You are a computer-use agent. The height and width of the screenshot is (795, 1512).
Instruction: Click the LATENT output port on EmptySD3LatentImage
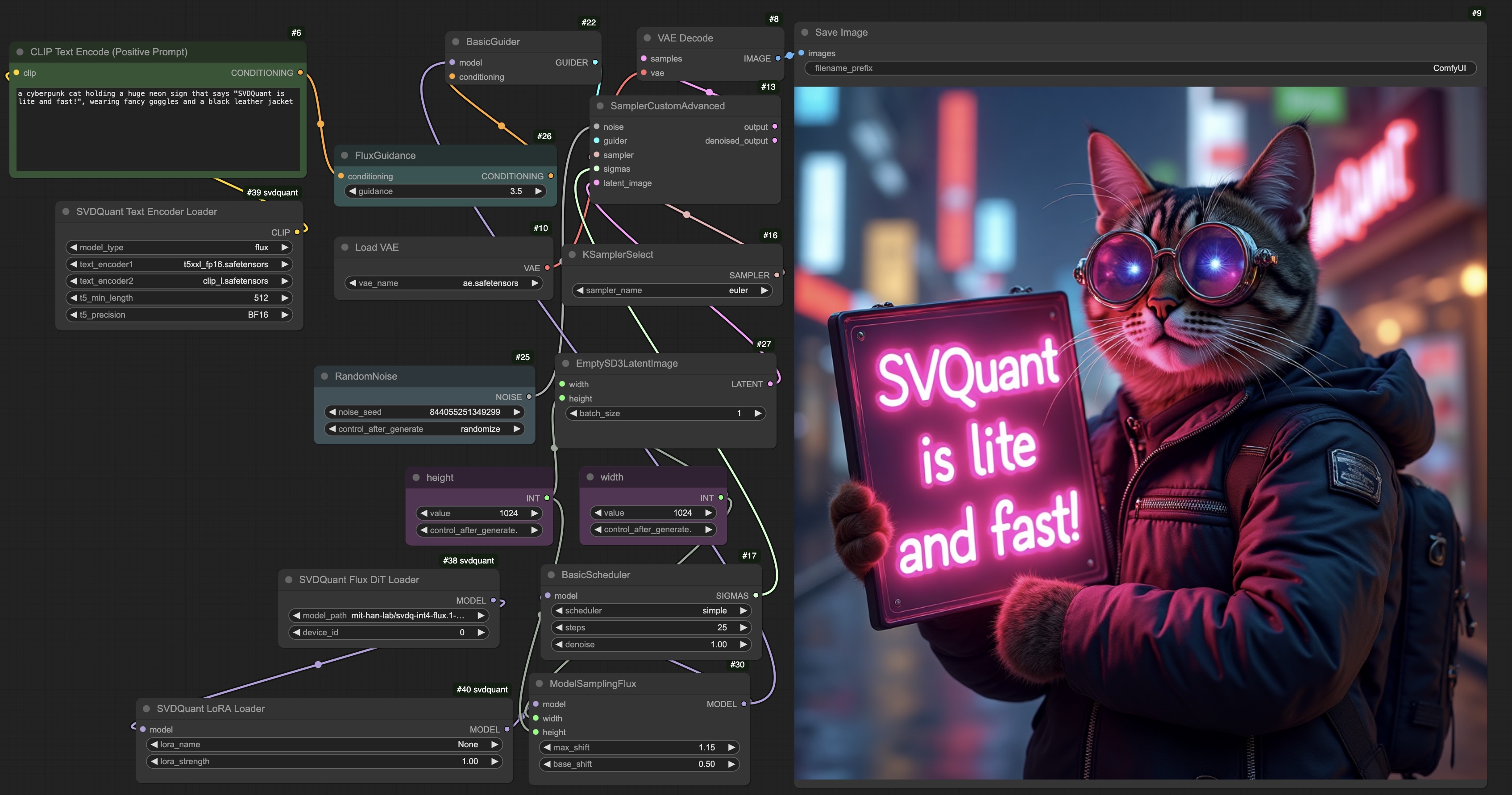coord(770,384)
